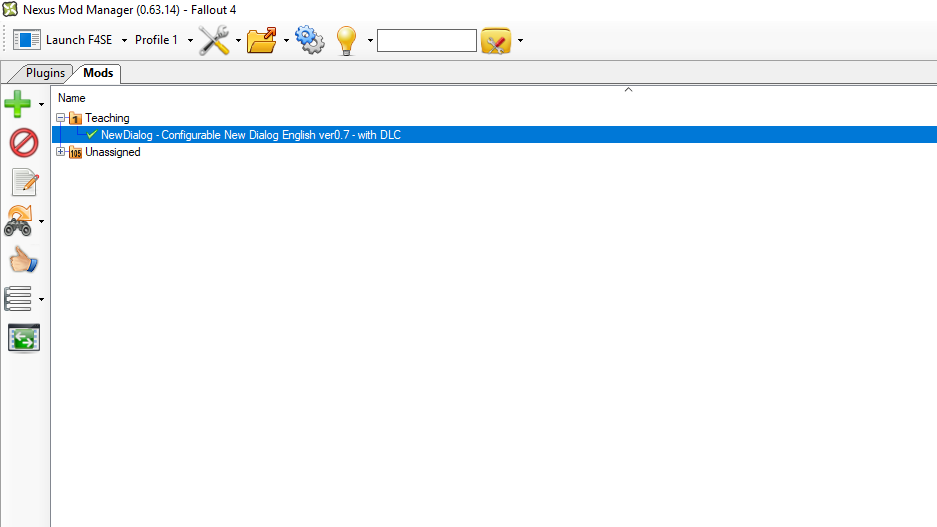The height and width of the screenshot is (527, 937).
Task: Open the check updates dropdown arrow
Action: tap(41, 222)
